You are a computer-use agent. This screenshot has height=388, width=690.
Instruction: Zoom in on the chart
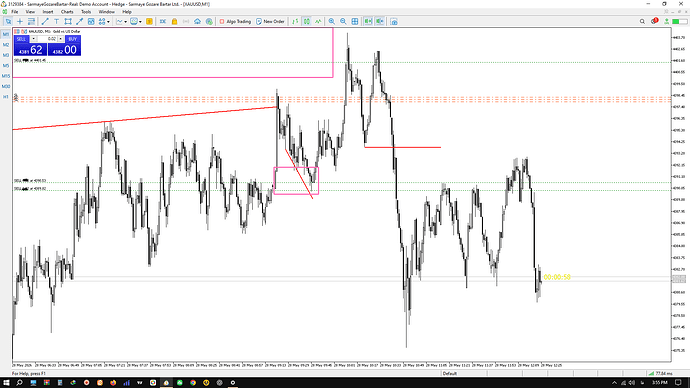[332, 21]
